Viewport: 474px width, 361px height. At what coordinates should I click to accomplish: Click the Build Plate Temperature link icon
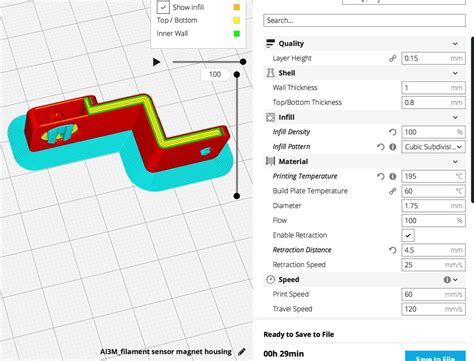tap(393, 191)
